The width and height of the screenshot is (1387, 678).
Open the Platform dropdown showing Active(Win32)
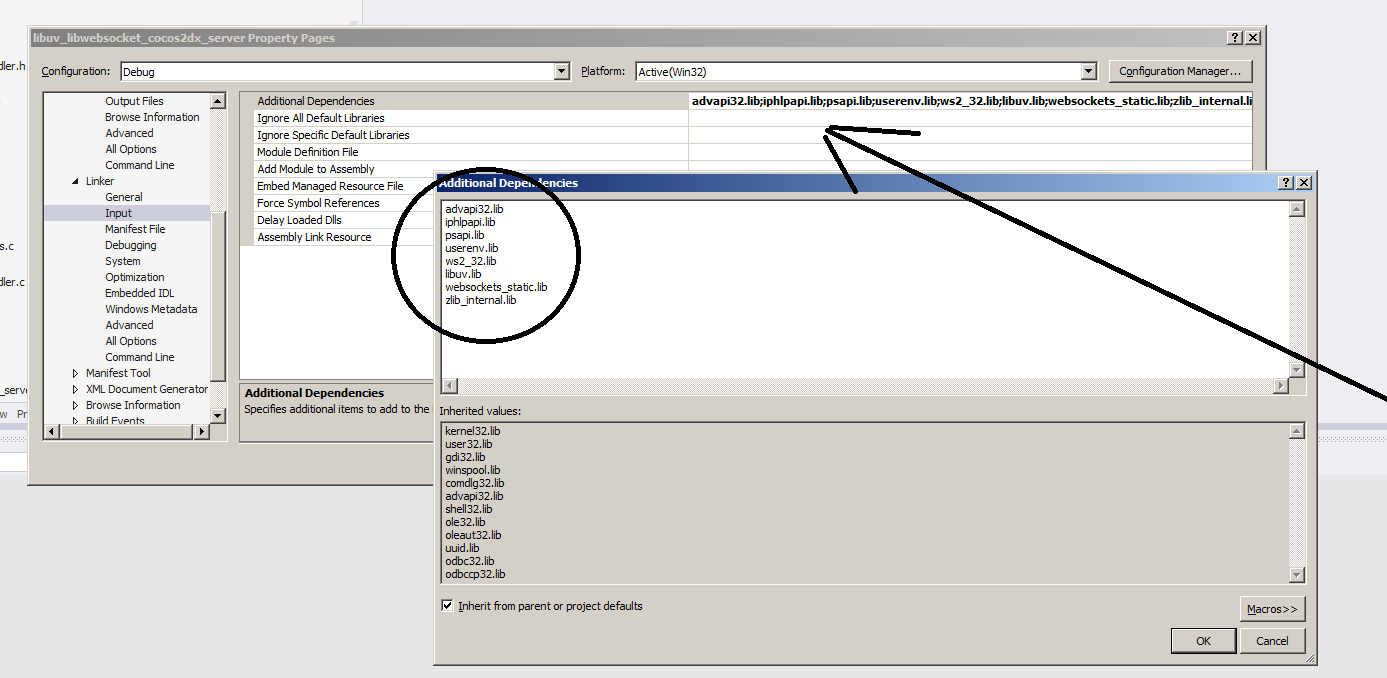point(1089,71)
